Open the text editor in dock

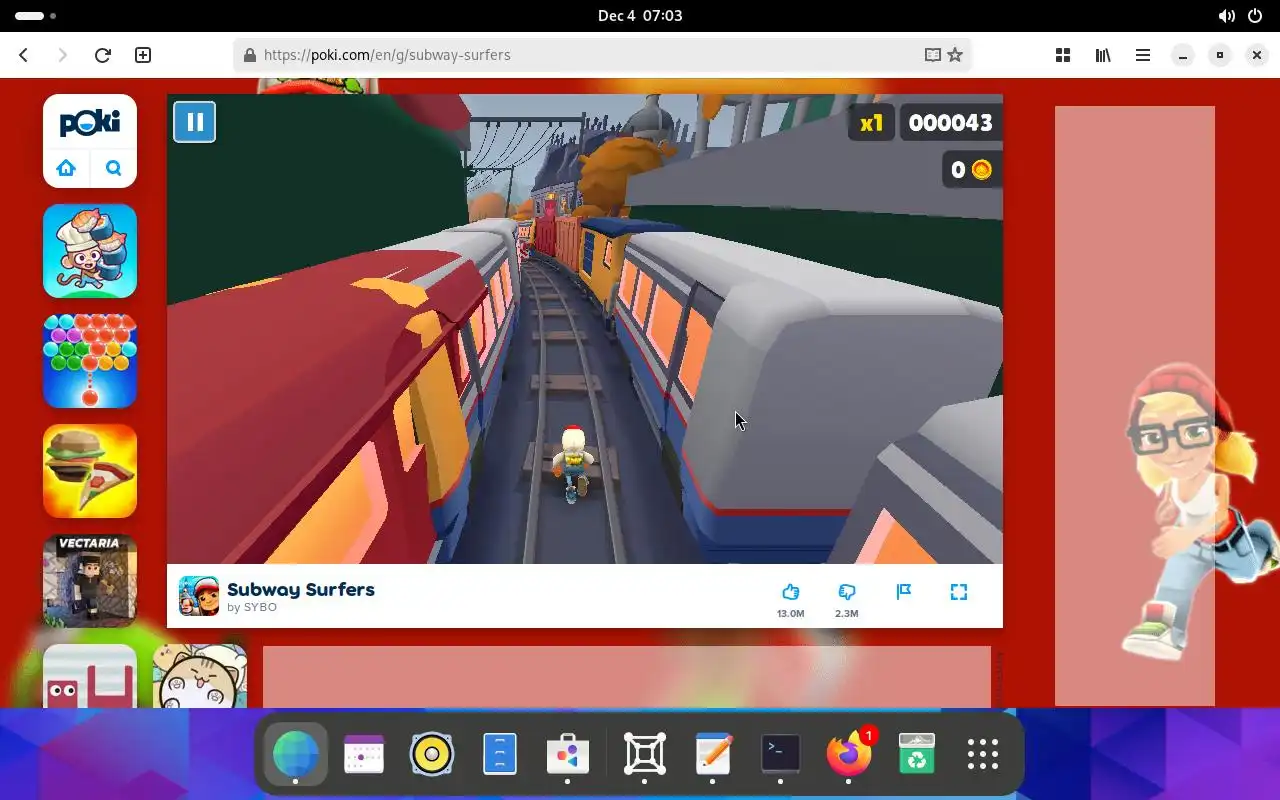point(713,754)
